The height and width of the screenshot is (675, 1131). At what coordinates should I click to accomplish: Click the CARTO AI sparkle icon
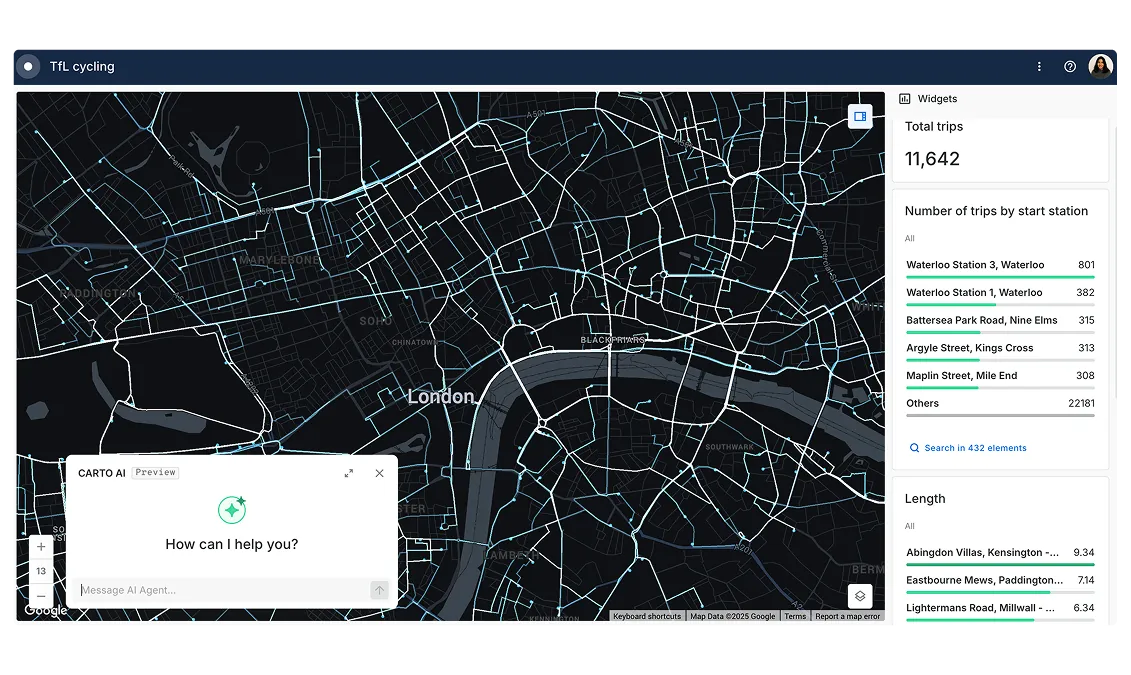pos(232,509)
